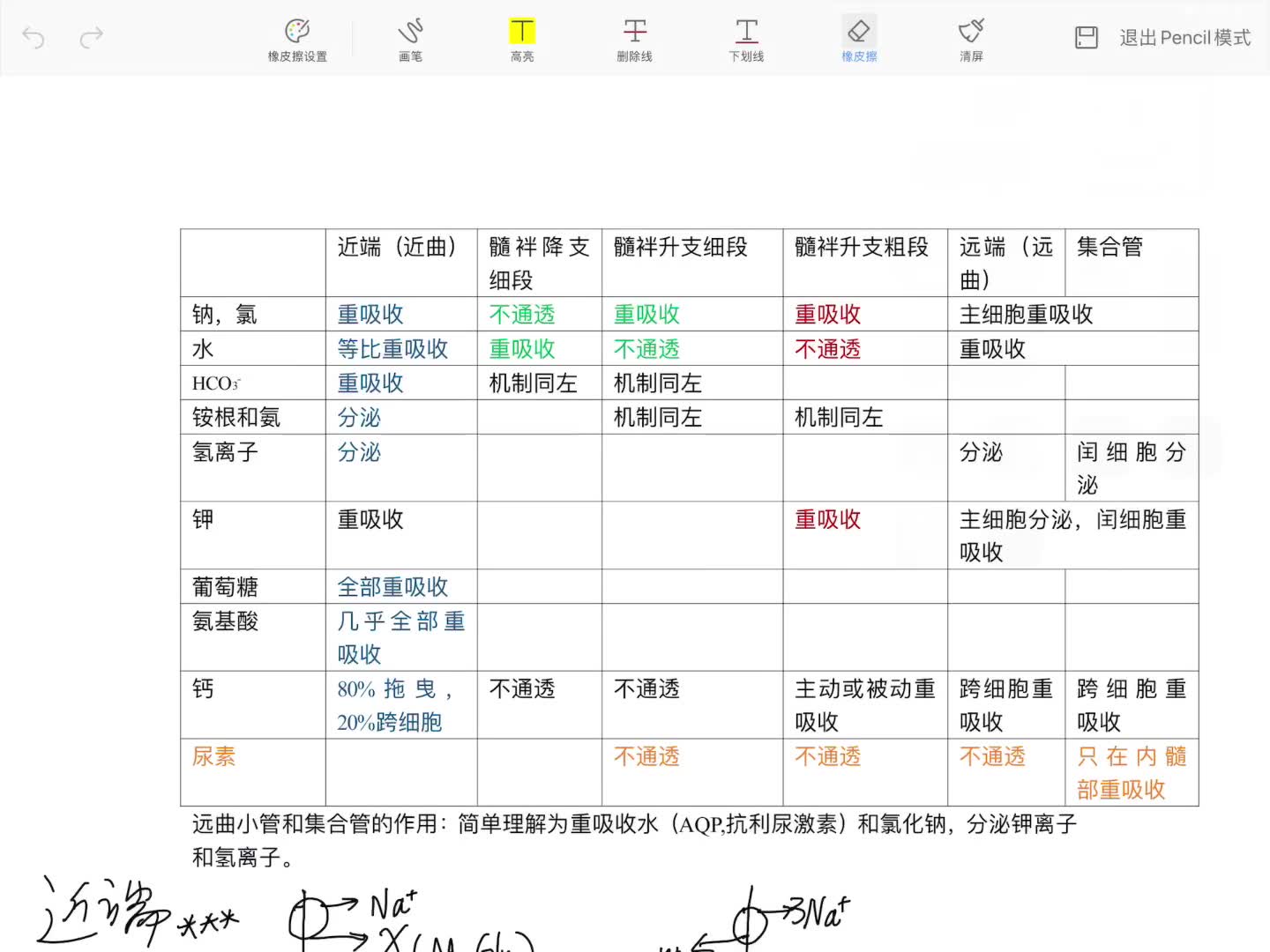Click the 钠, 氯 row label
1270x952 pixels.
click(x=225, y=315)
